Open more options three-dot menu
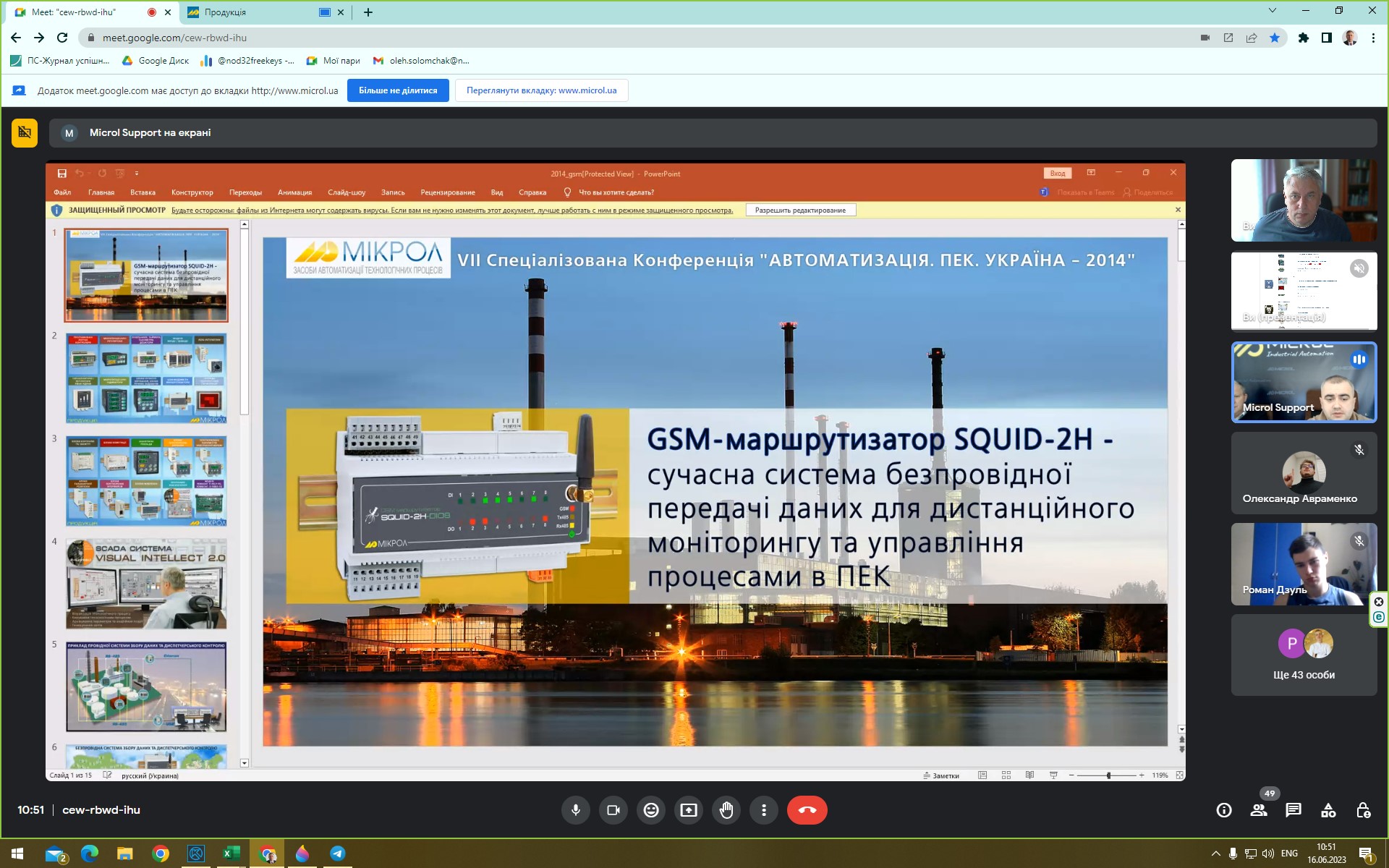Image resolution: width=1389 pixels, height=868 pixels. (x=764, y=810)
